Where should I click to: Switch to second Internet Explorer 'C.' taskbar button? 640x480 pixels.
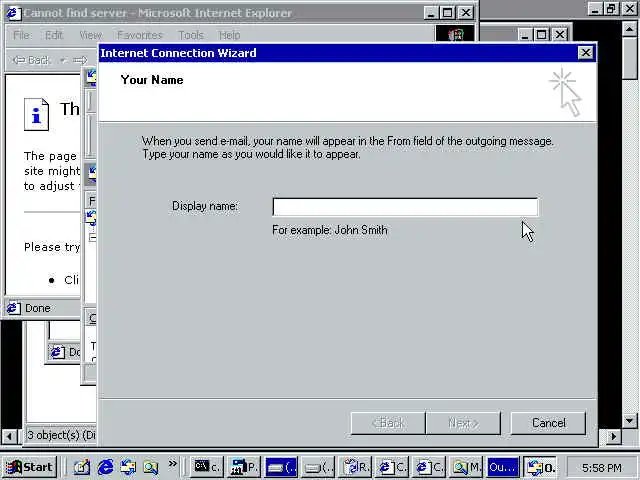pyautogui.click(x=429, y=467)
